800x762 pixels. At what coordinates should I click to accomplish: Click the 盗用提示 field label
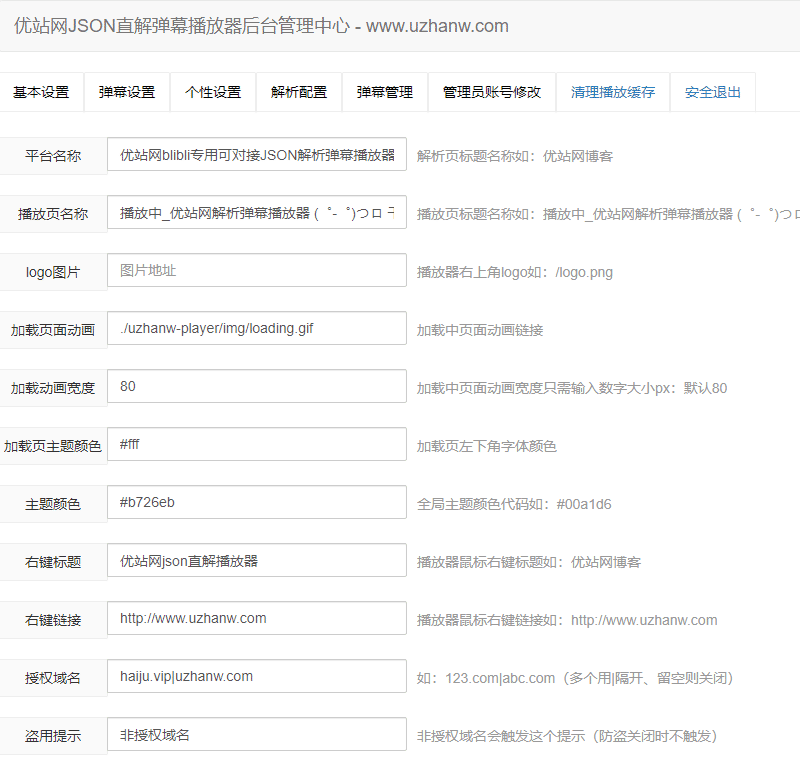(x=53, y=736)
